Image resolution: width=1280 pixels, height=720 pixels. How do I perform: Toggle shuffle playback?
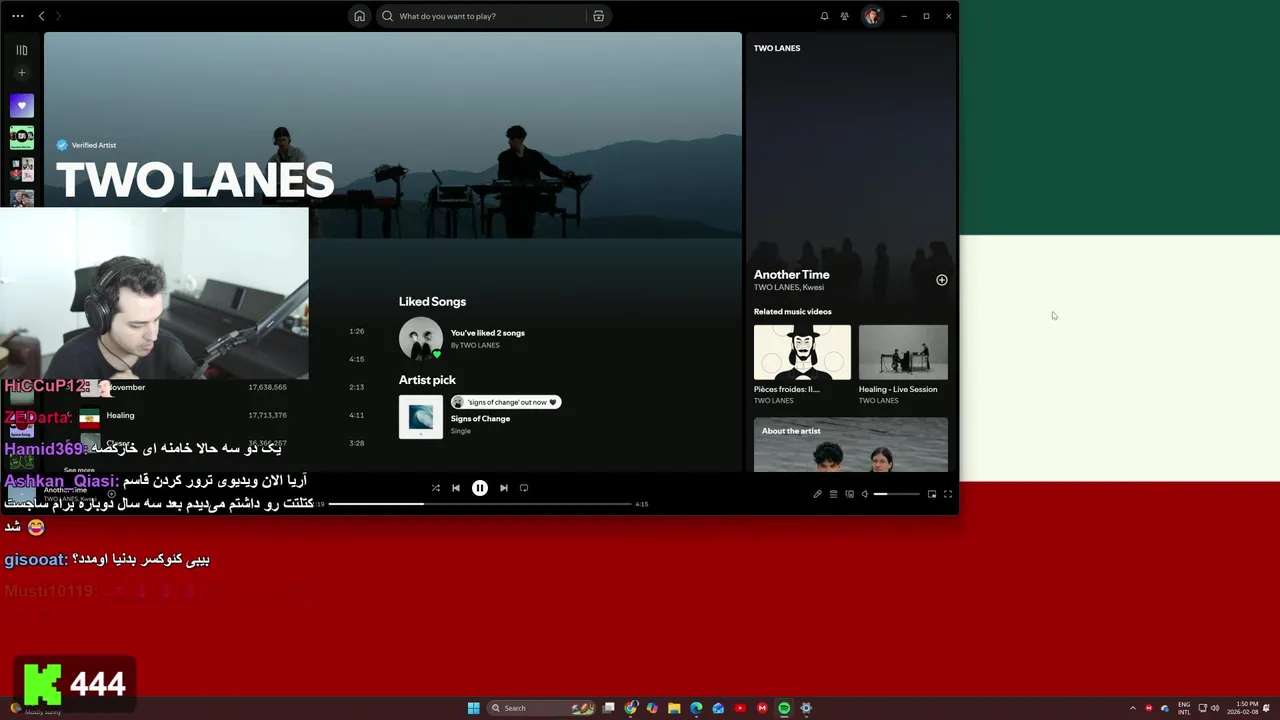pos(435,488)
